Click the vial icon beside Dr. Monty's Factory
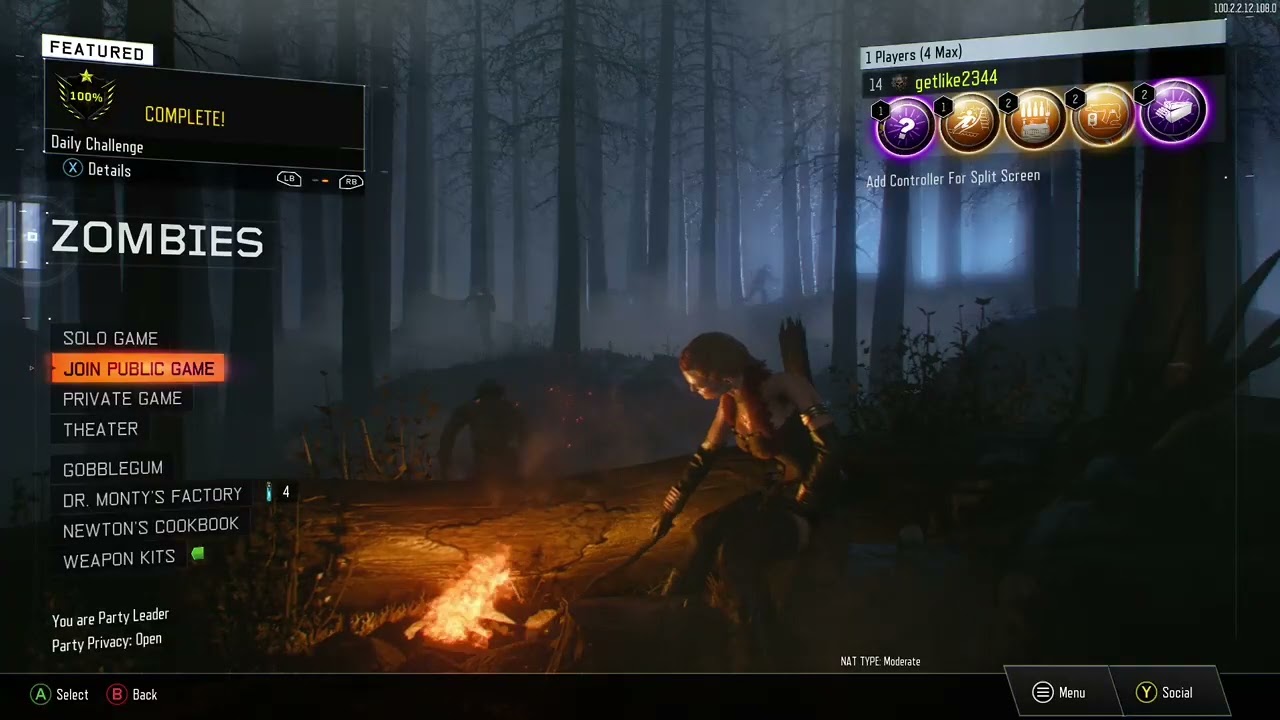Screen dimensions: 1280x720 [x=269, y=492]
